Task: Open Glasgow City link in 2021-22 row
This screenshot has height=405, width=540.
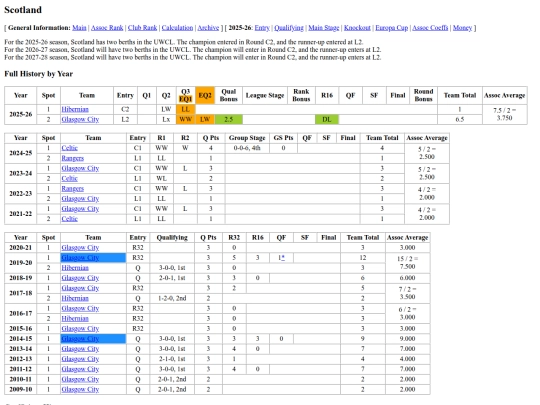Action: tap(80, 209)
